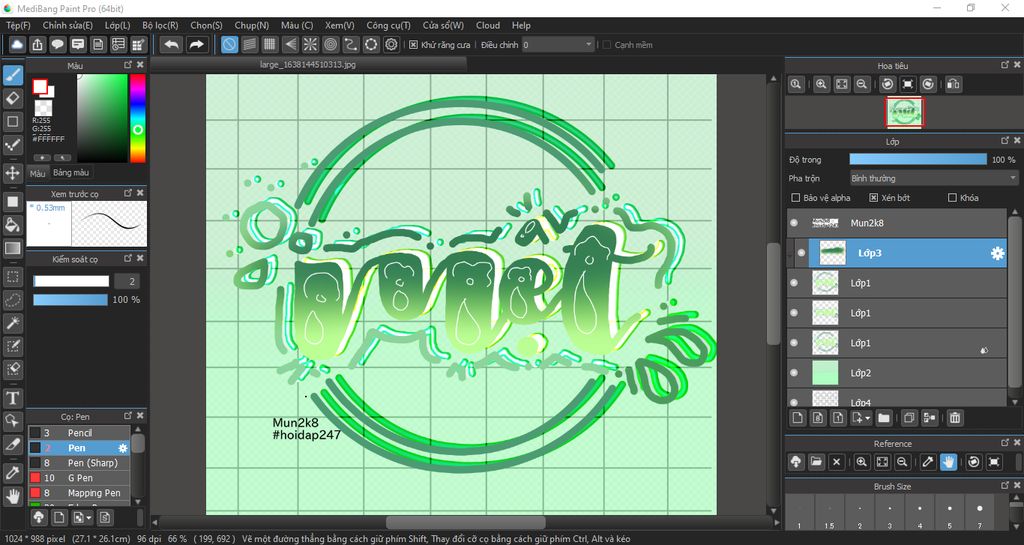Open image in Reference panel folder icon
Screen dimensions: 1024x545
point(816,461)
